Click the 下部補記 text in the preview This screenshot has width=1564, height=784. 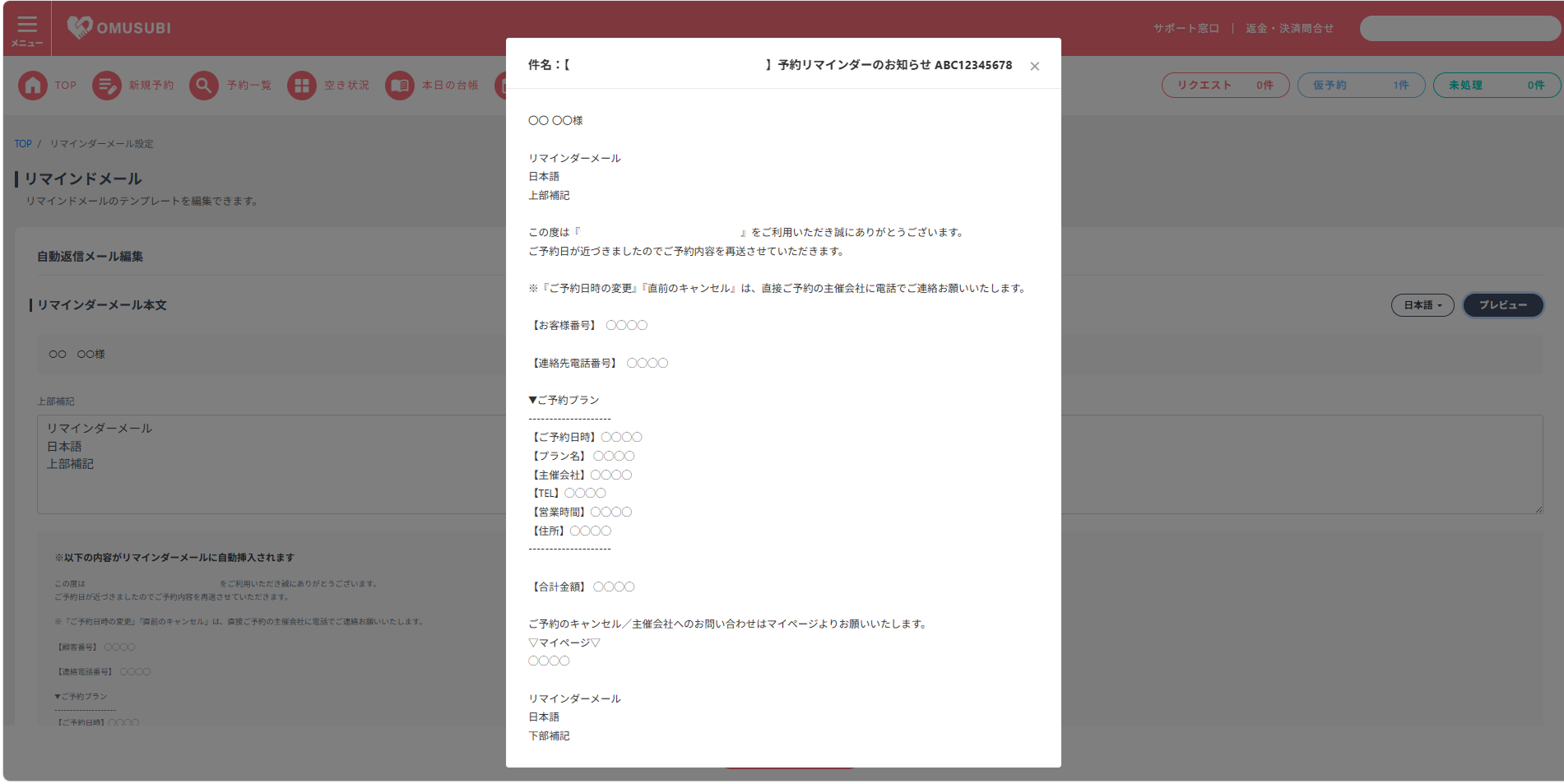[x=549, y=736]
